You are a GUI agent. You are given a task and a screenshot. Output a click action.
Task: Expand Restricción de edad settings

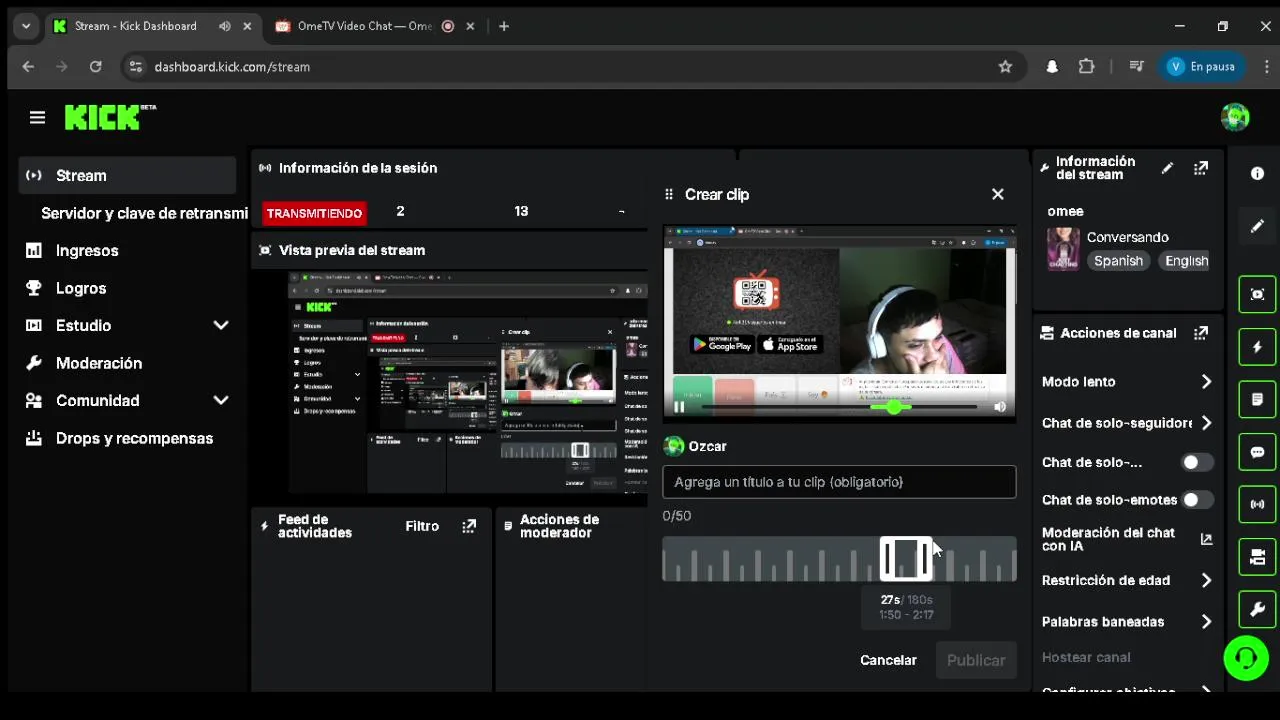point(1206,580)
